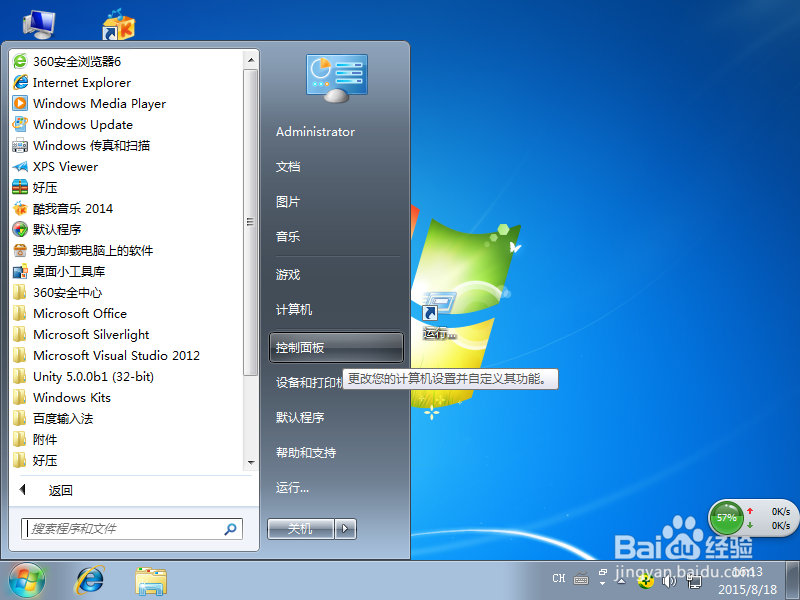Expand Microsoft Visual Studio 2012 folder
The height and width of the screenshot is (600, 800).
point(116,355)
